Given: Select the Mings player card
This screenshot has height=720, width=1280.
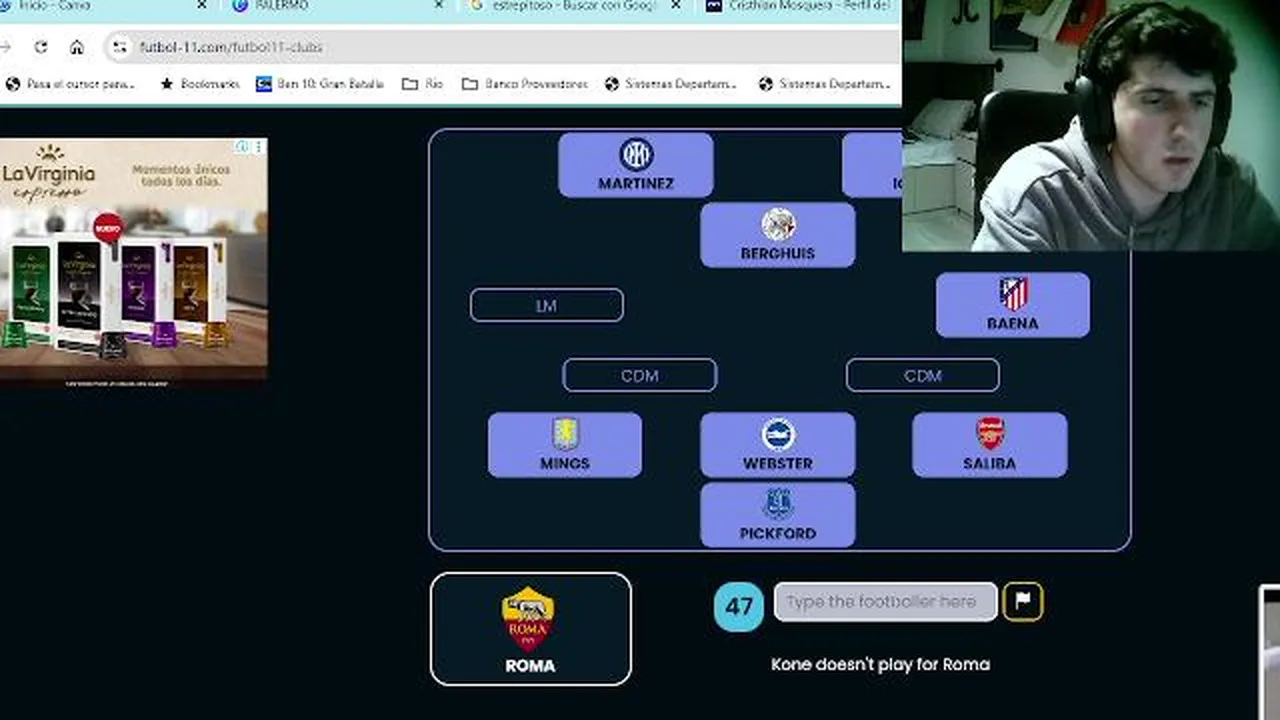Looking at the screenshot, I should coord(565,445).
